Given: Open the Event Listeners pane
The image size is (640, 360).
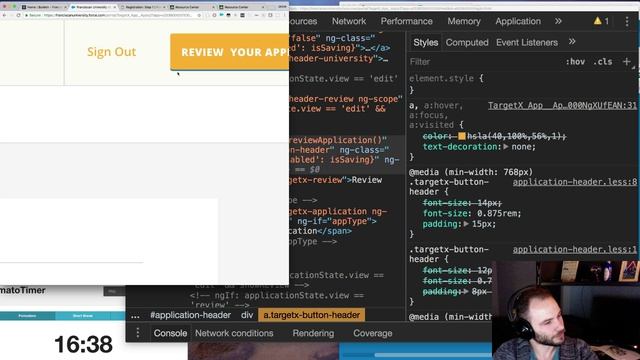Looking at the screenshot, I should (x=527, y=42).
